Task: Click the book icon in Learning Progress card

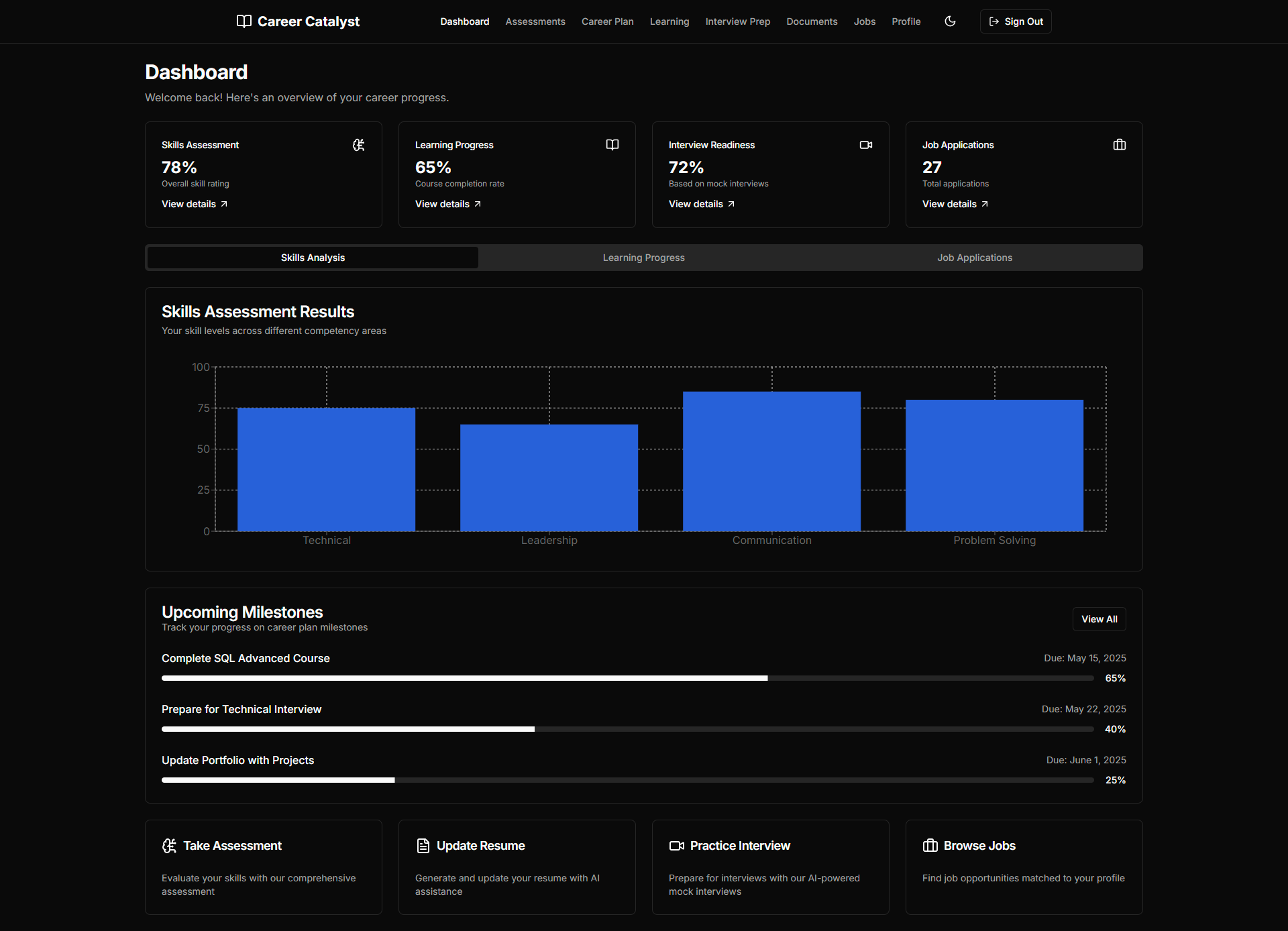Action: (612, 145)
